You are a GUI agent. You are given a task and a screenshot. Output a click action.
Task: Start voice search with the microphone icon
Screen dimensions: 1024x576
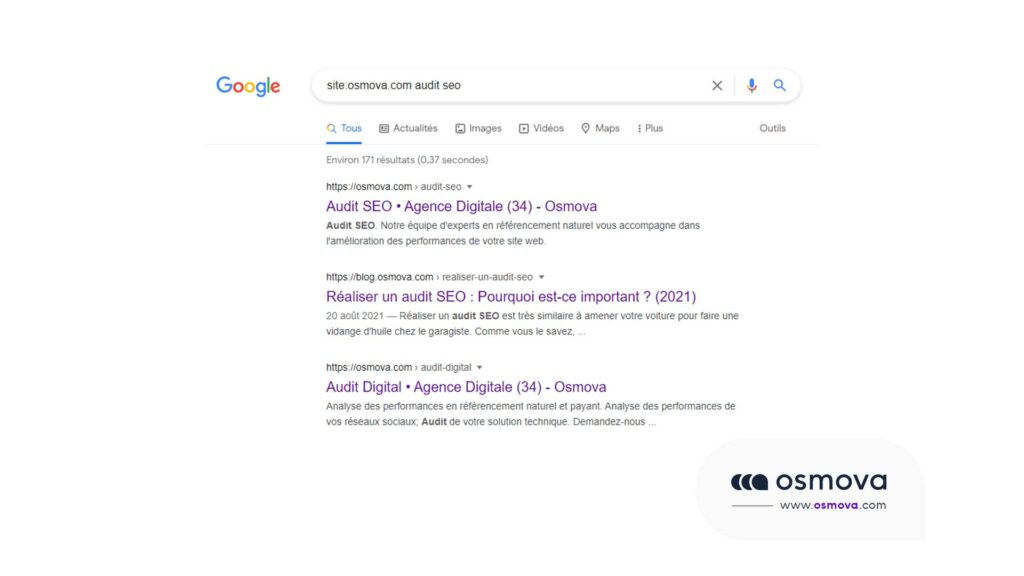(x=751, y=85)
